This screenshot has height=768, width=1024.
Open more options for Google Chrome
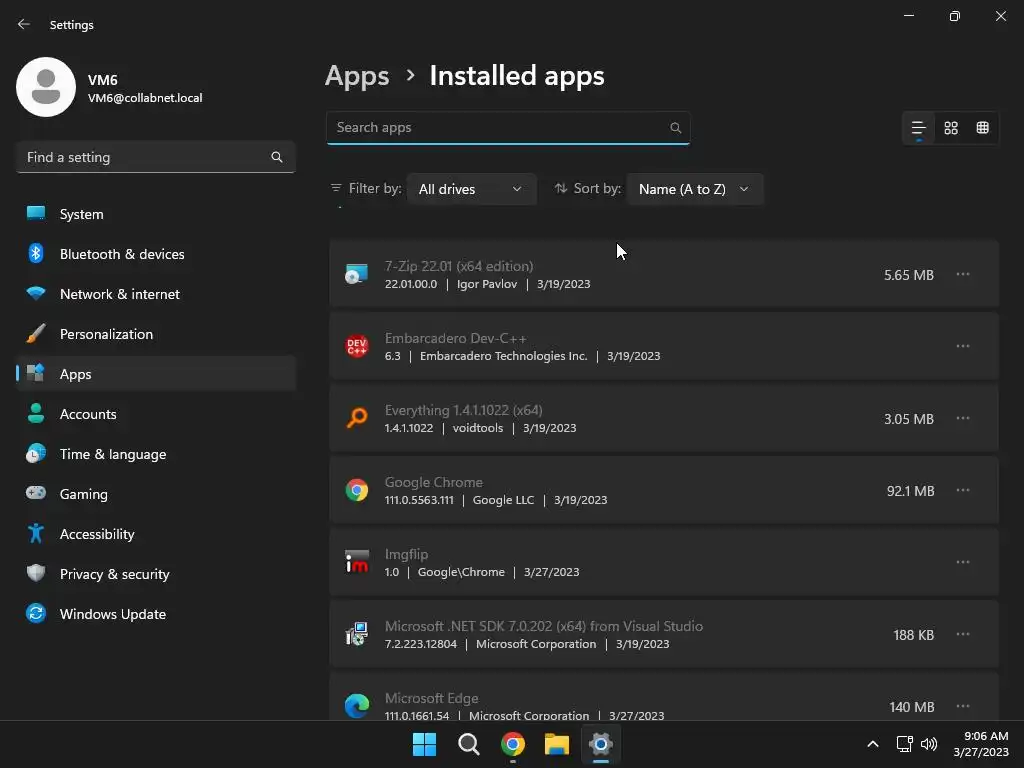(x=963, y=490)
